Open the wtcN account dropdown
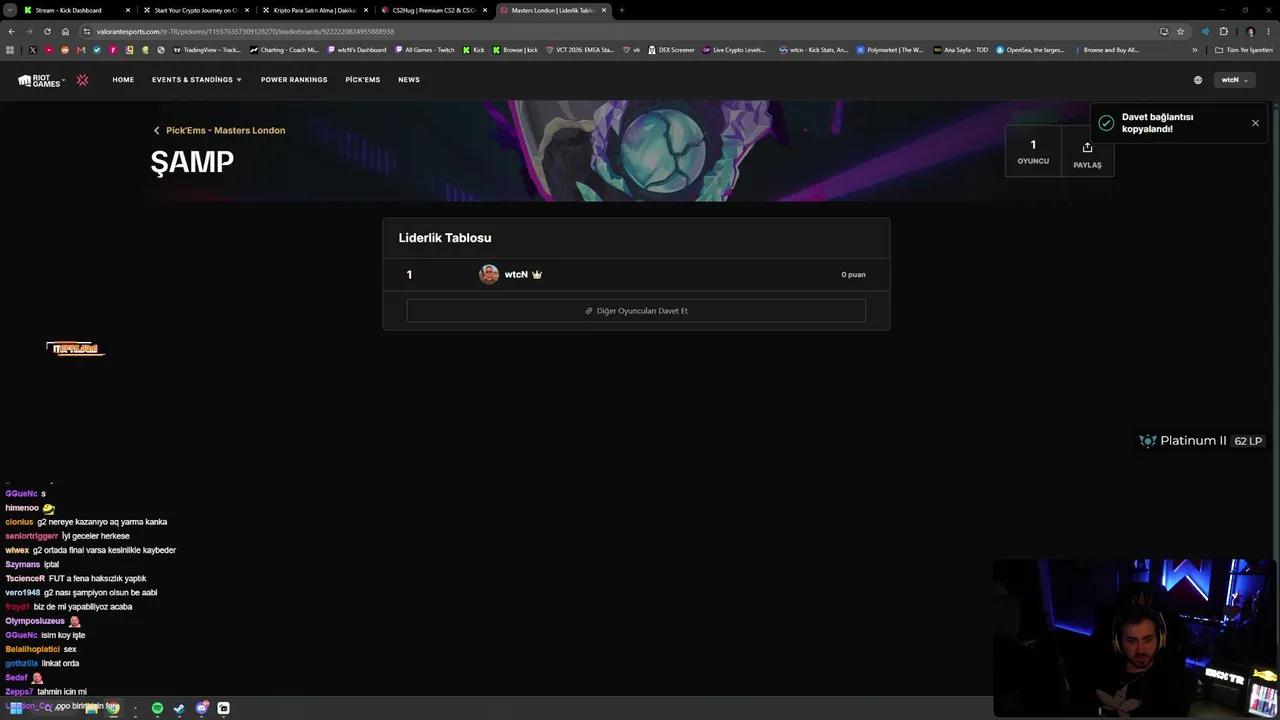This screenshot has width=1280, height=720. 1234,80
